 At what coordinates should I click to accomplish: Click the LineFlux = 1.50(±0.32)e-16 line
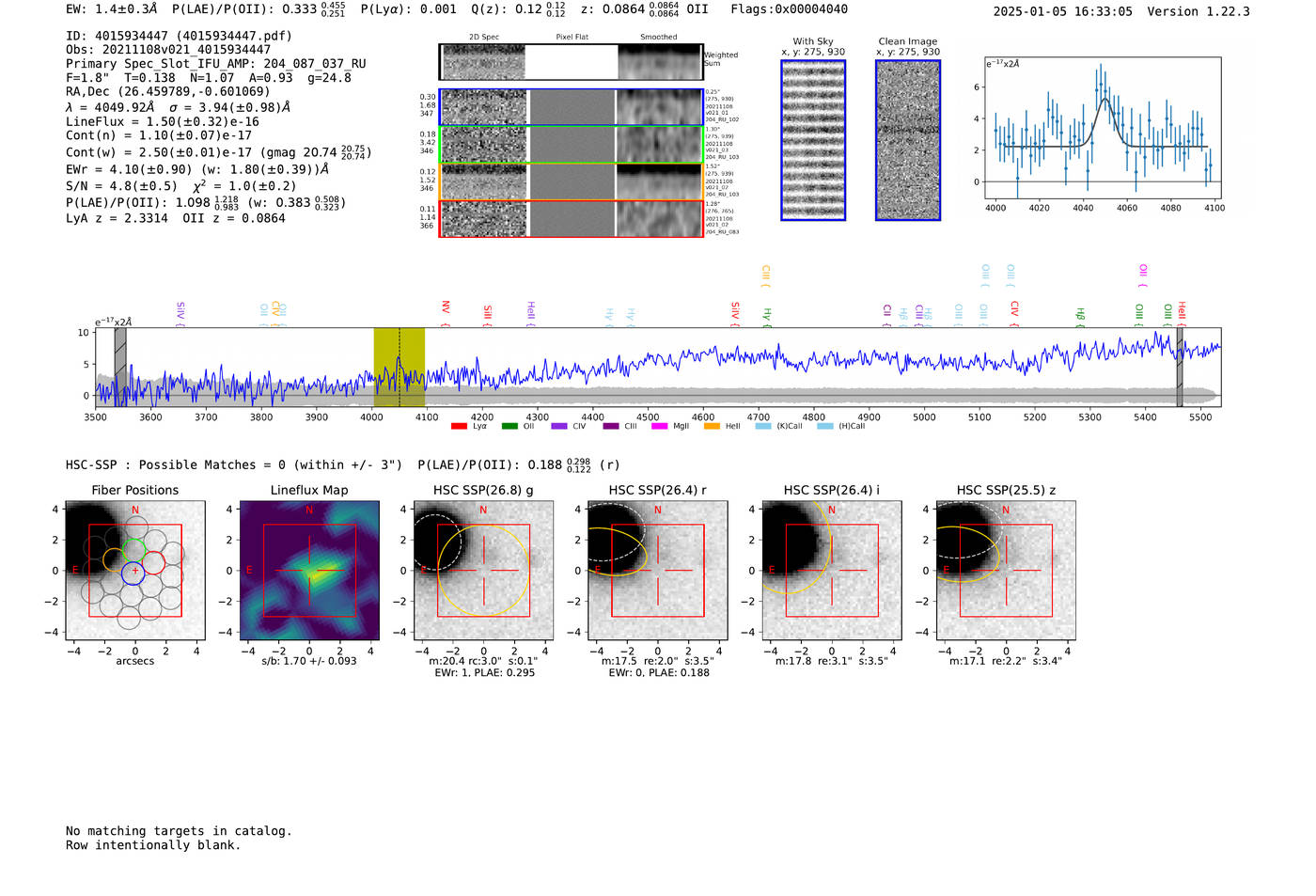163,121
